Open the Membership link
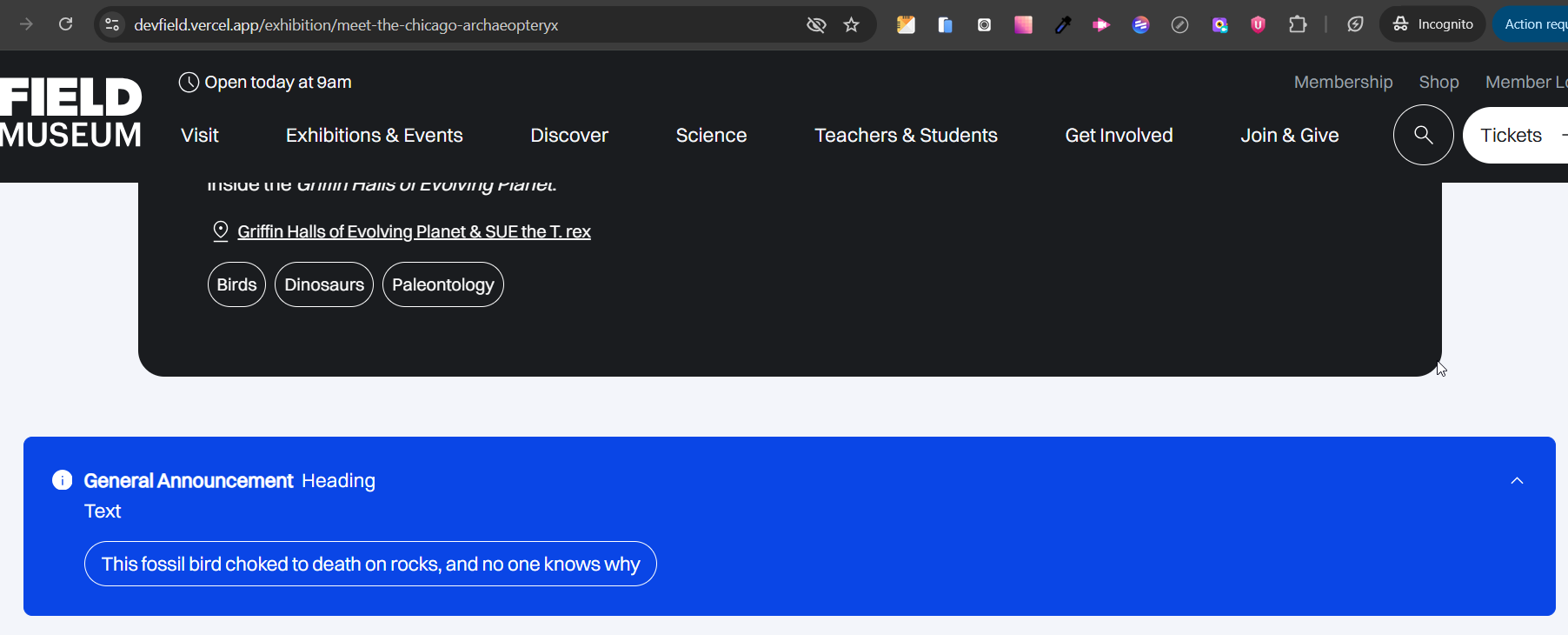Image resolution: width=1568 pixels, height=635 pixels. tap(1343, 82)
